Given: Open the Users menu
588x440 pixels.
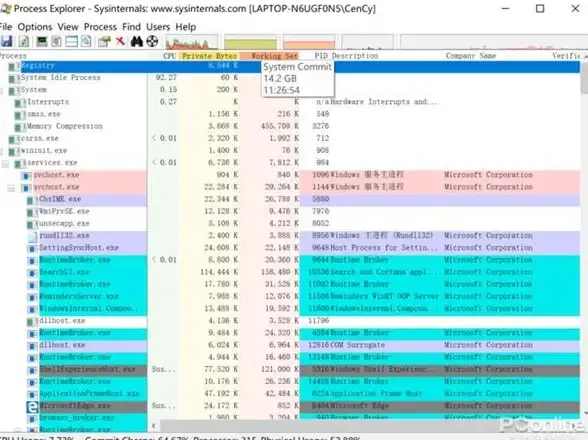Looking at the screenshot, I should pyautogui.click(x=158, y=27).
